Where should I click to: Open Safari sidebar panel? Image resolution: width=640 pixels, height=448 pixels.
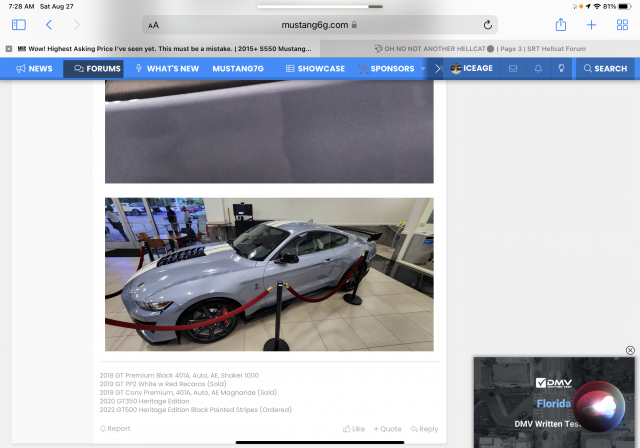pyautogui.click(x=19, y=24)
